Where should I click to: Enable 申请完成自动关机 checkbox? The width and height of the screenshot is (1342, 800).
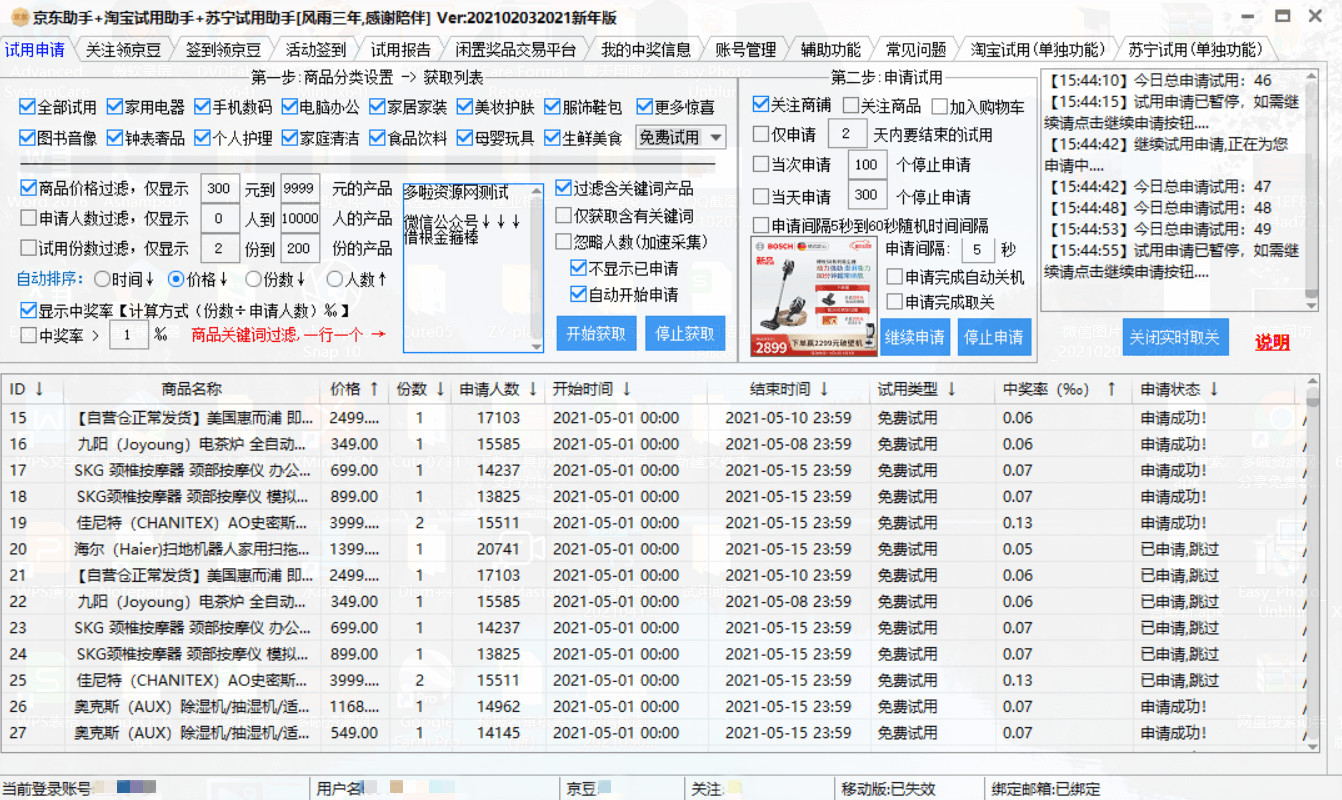pyautogui.click(x=895, y=277)
